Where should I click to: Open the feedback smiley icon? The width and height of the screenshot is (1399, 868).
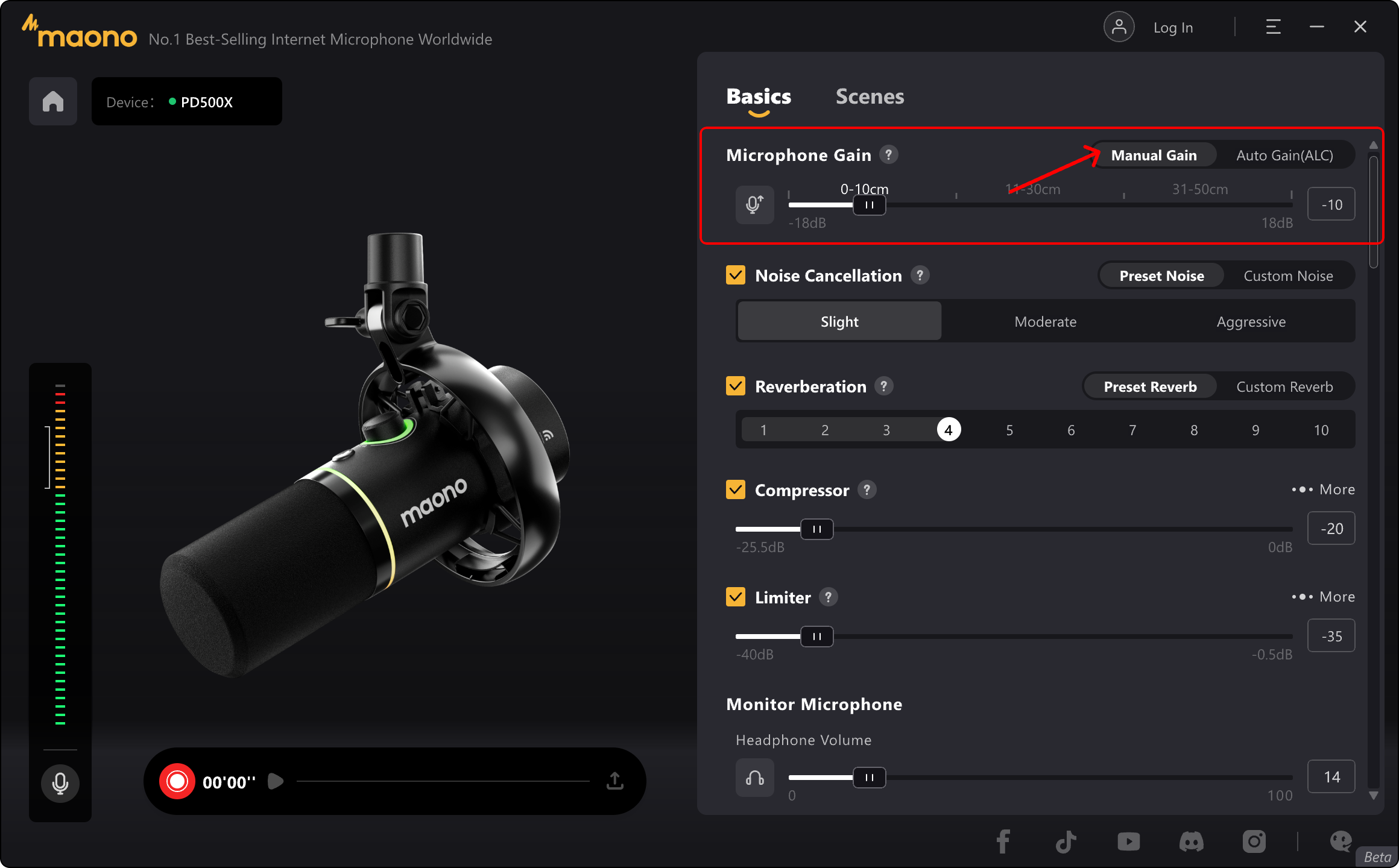coord(1341,841)
